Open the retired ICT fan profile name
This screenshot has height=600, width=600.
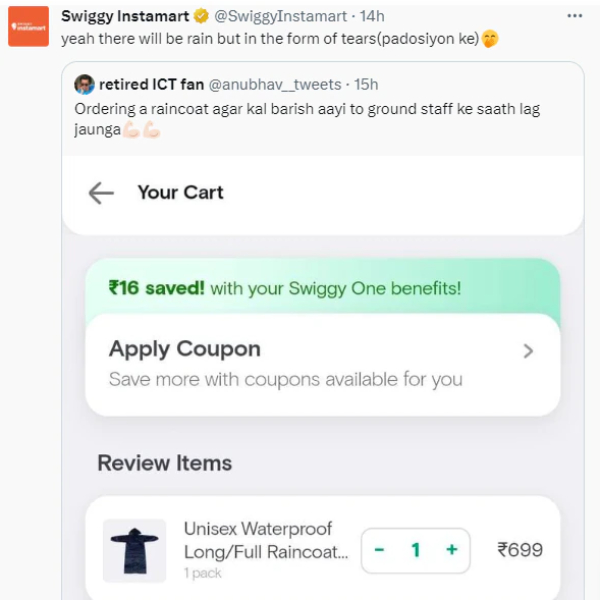coord(151,84)
